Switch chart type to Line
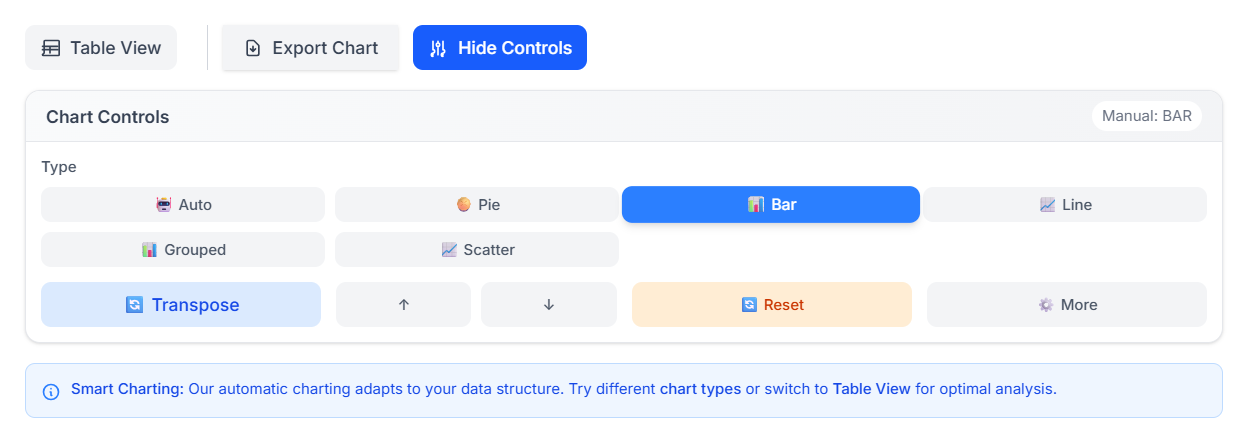1239x442 pixels. [1065, 205]
